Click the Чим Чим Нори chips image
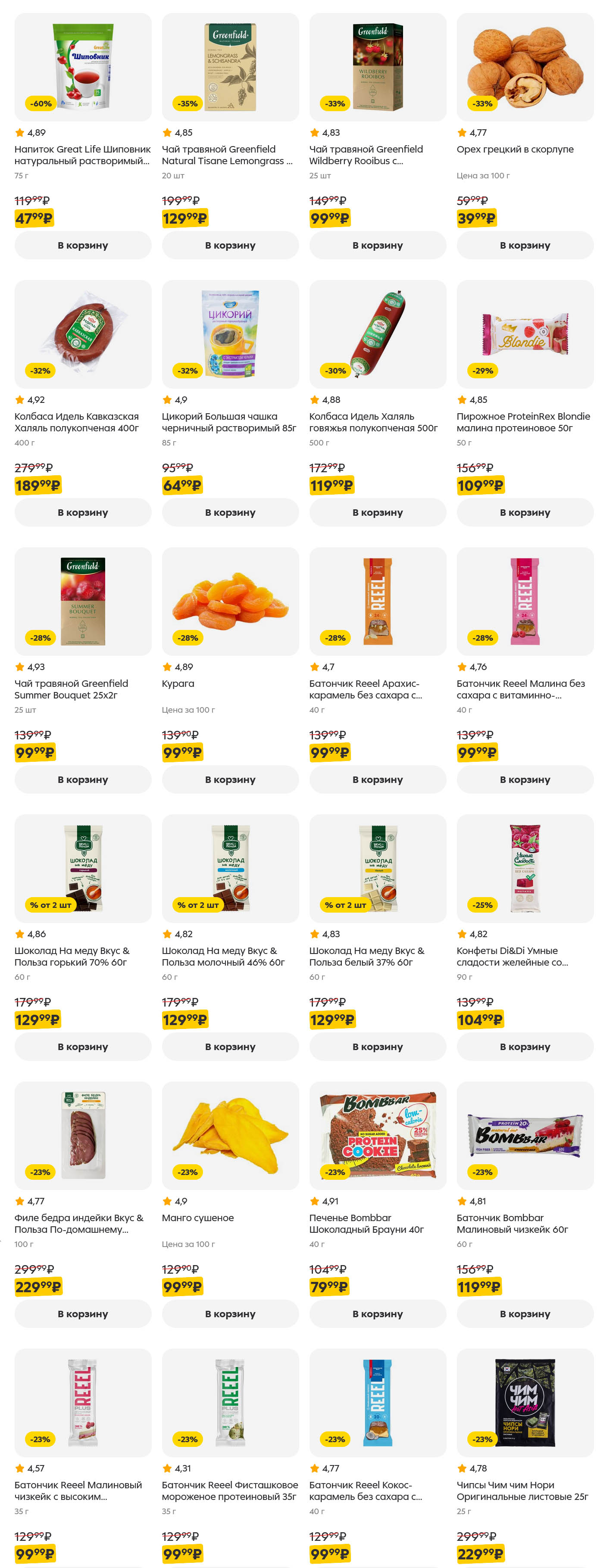616x1568 pixels. [525, 1403]
